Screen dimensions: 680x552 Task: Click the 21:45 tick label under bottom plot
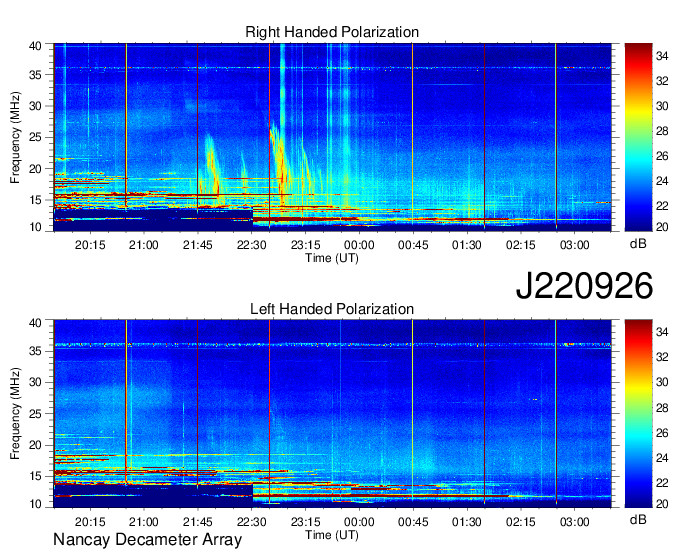pos(198,522)
